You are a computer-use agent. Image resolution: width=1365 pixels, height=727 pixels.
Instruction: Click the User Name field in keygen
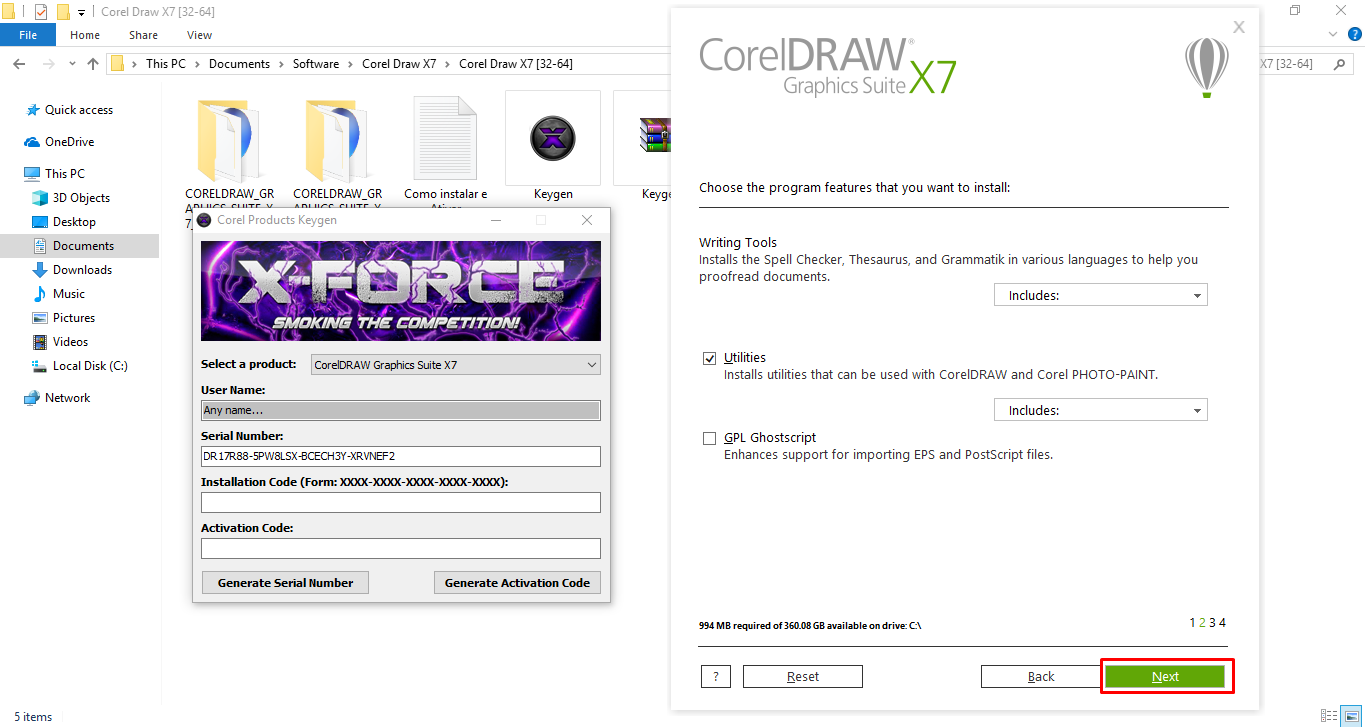pos(401,410)
